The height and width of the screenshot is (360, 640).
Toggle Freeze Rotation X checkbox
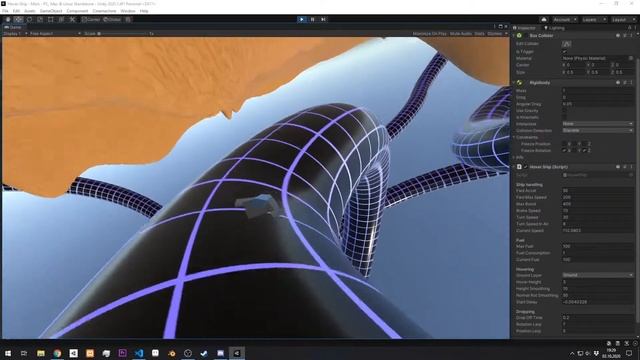click(564, 151)
